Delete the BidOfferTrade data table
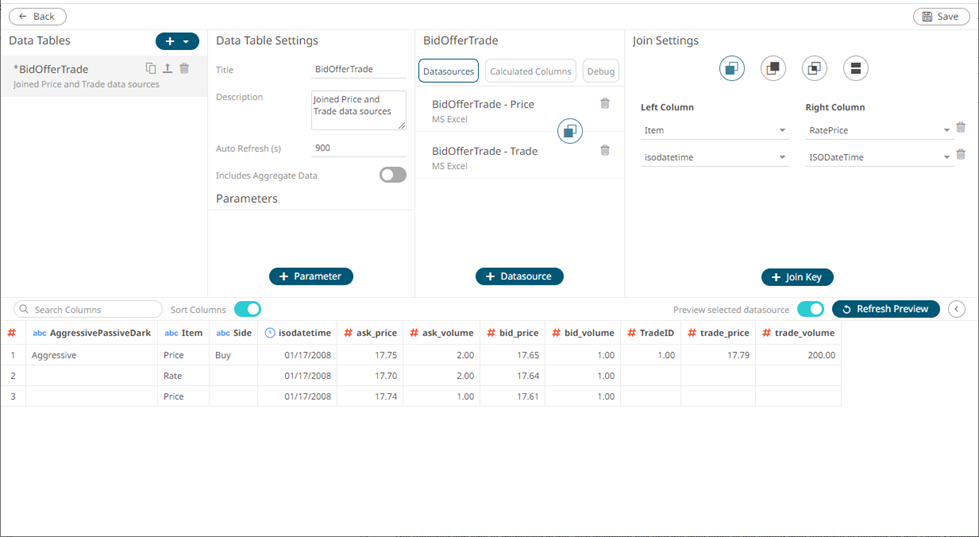Viewport: 979px width, 537px height. coord(184,69)
